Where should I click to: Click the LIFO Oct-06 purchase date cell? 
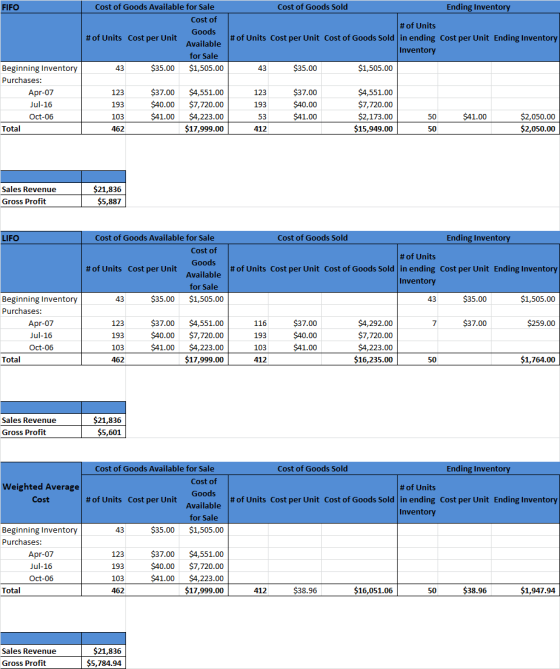point(41,348)
